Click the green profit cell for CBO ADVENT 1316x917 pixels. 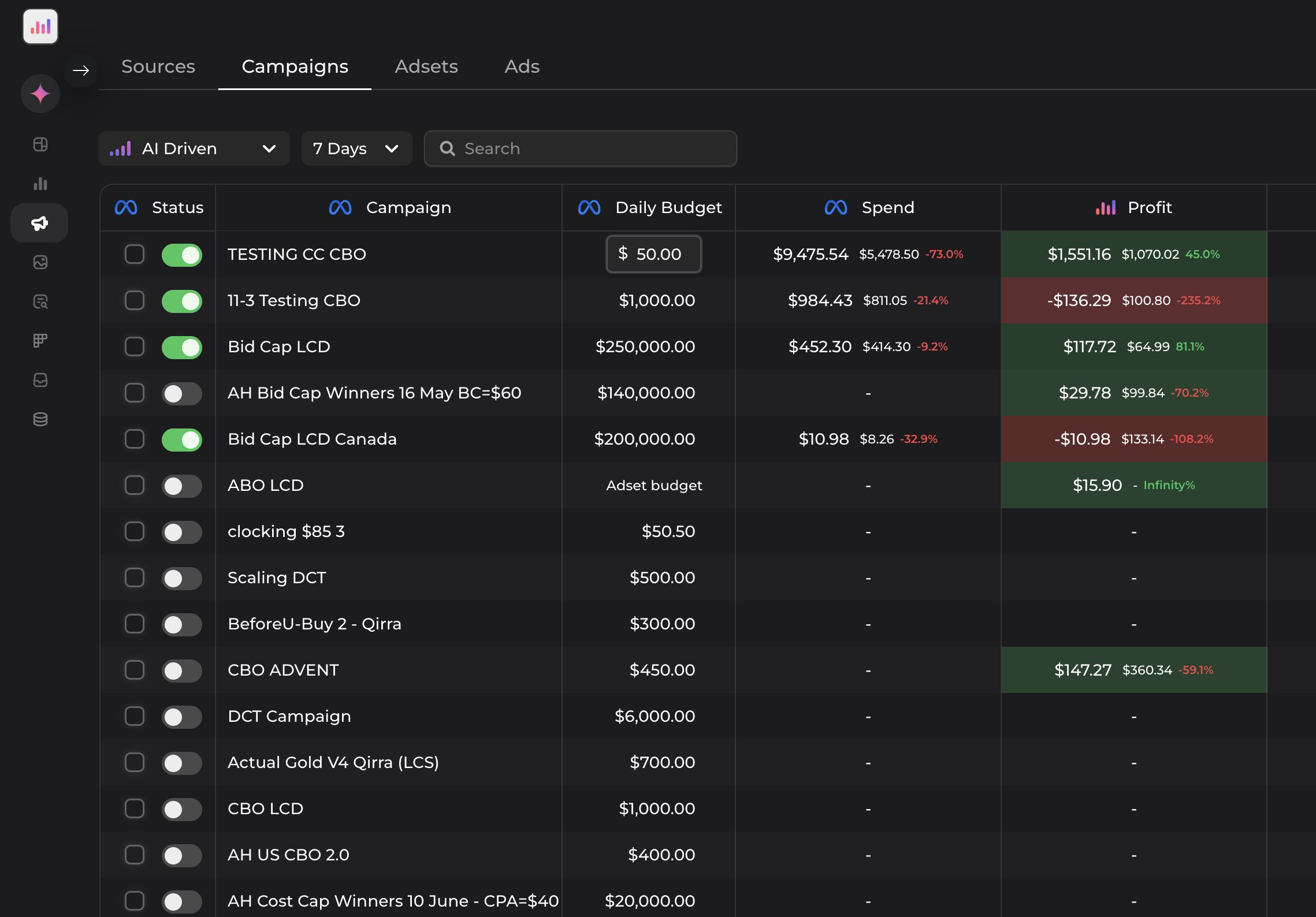click(x=1132, y=670)
